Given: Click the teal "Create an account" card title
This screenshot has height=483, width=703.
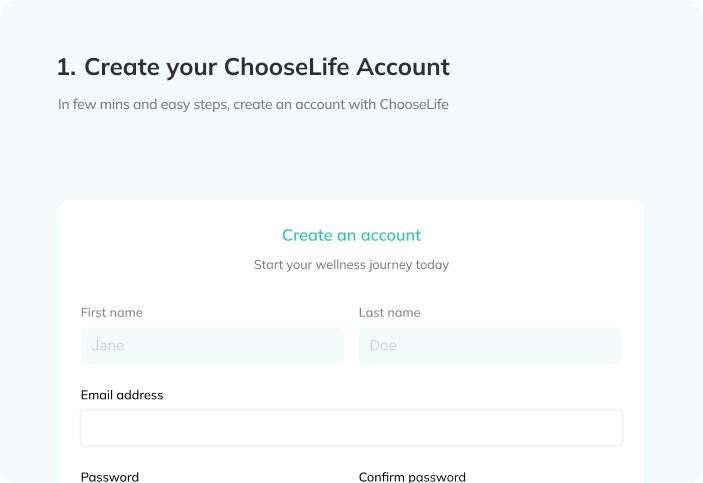Looking at the screenshot, I should click(351, 236).
